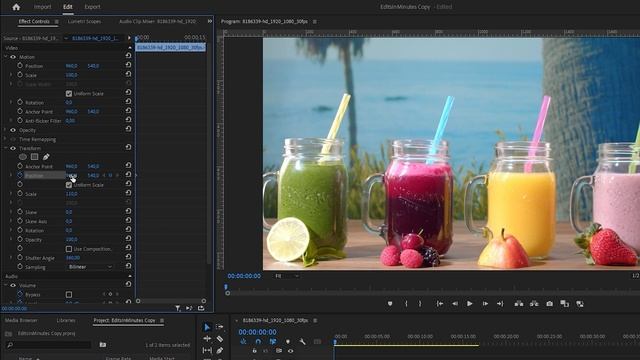Click the Lift button
640x360 pixels.
pyautogui.click(x=519, y=304)
